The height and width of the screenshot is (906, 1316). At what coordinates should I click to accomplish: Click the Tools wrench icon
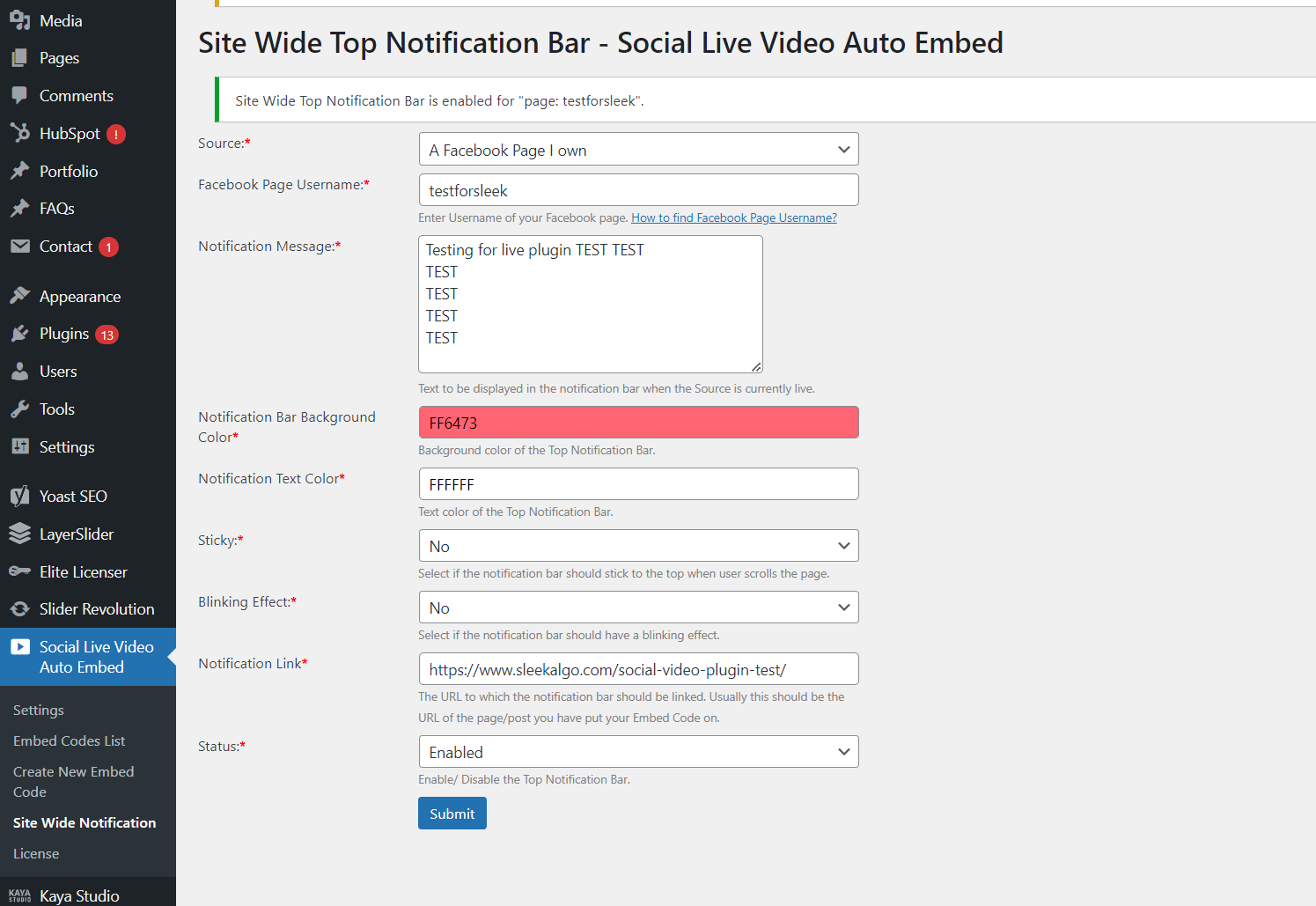tap(19, 409)
